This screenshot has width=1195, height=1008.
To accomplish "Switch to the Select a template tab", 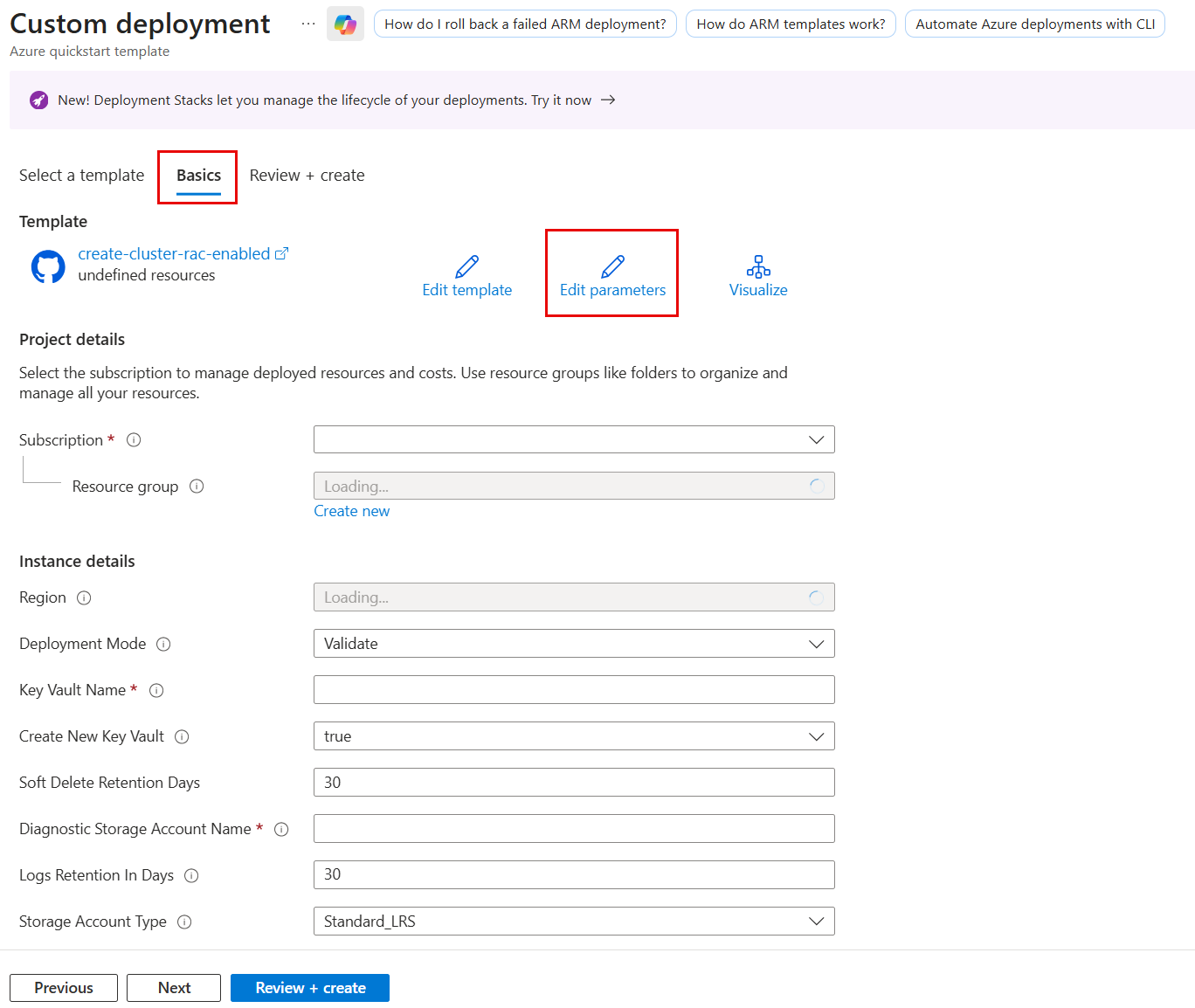I will (x=81, y=176).
